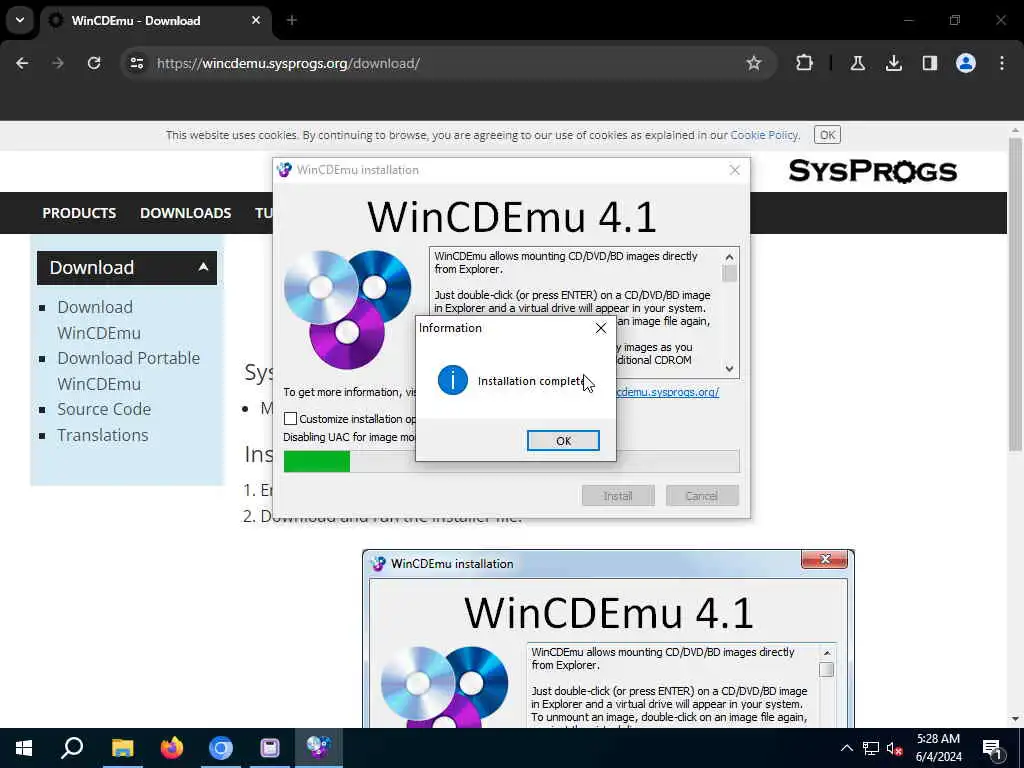Viewport: 1024px width, 768px height.
Task: Open Chrome Labs flask icon
Action: (857, 63)
